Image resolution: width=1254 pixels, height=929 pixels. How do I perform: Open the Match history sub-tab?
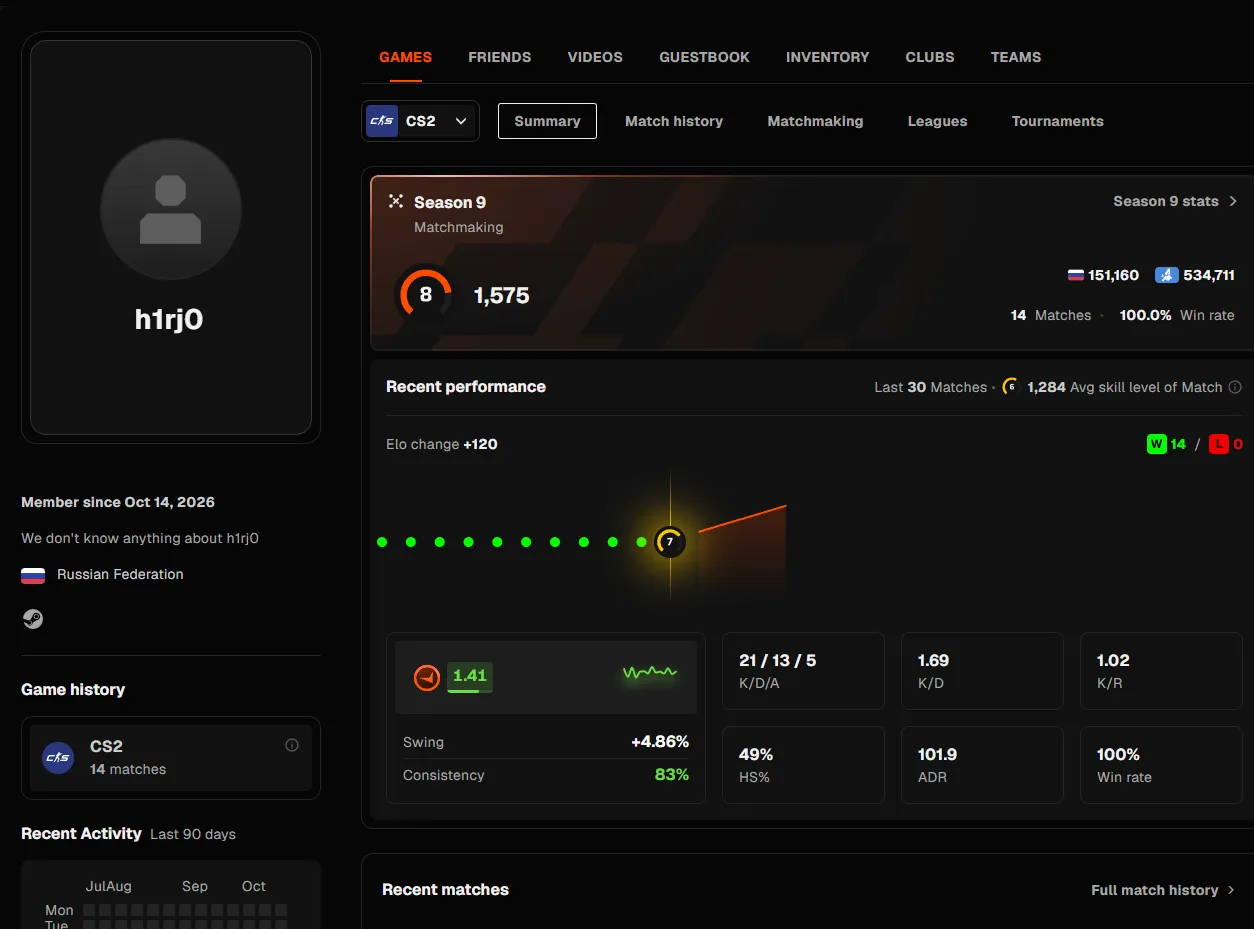pyautogui.click(x=674, y=121)
